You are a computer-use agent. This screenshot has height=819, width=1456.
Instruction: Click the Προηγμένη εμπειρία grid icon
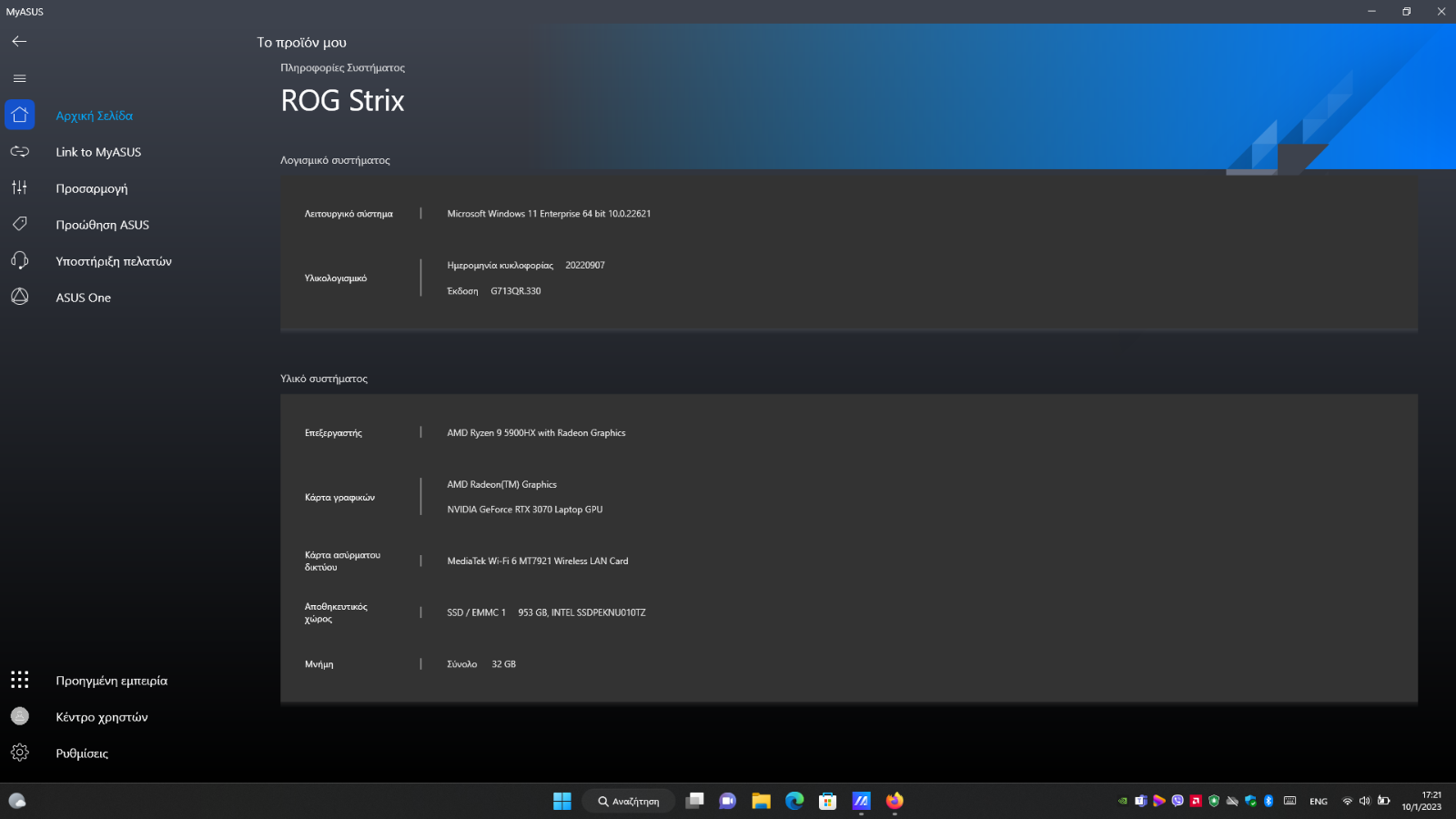tap(19, 680)
